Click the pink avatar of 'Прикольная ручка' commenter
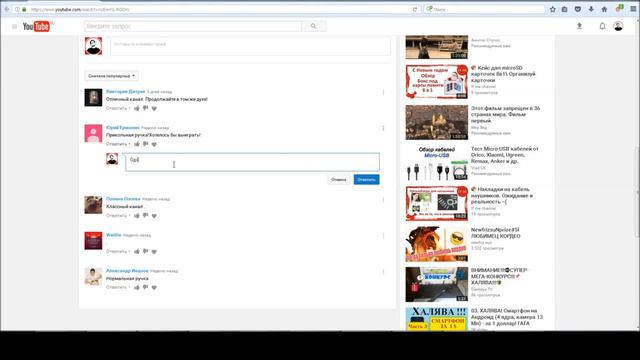Image resolution: width=640 pixels, height=360 pixels. [x=93, y=133]
